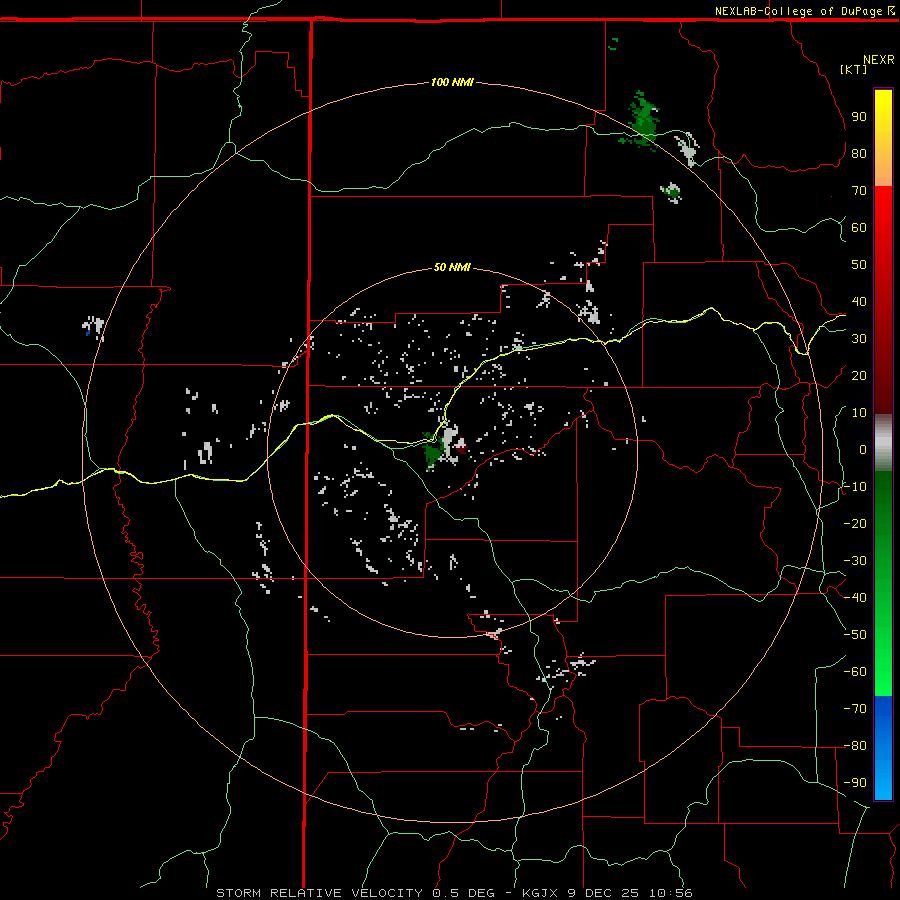Click the -80 scale value label
Screen dimensions: 900x900
click(x=855, y=746)
